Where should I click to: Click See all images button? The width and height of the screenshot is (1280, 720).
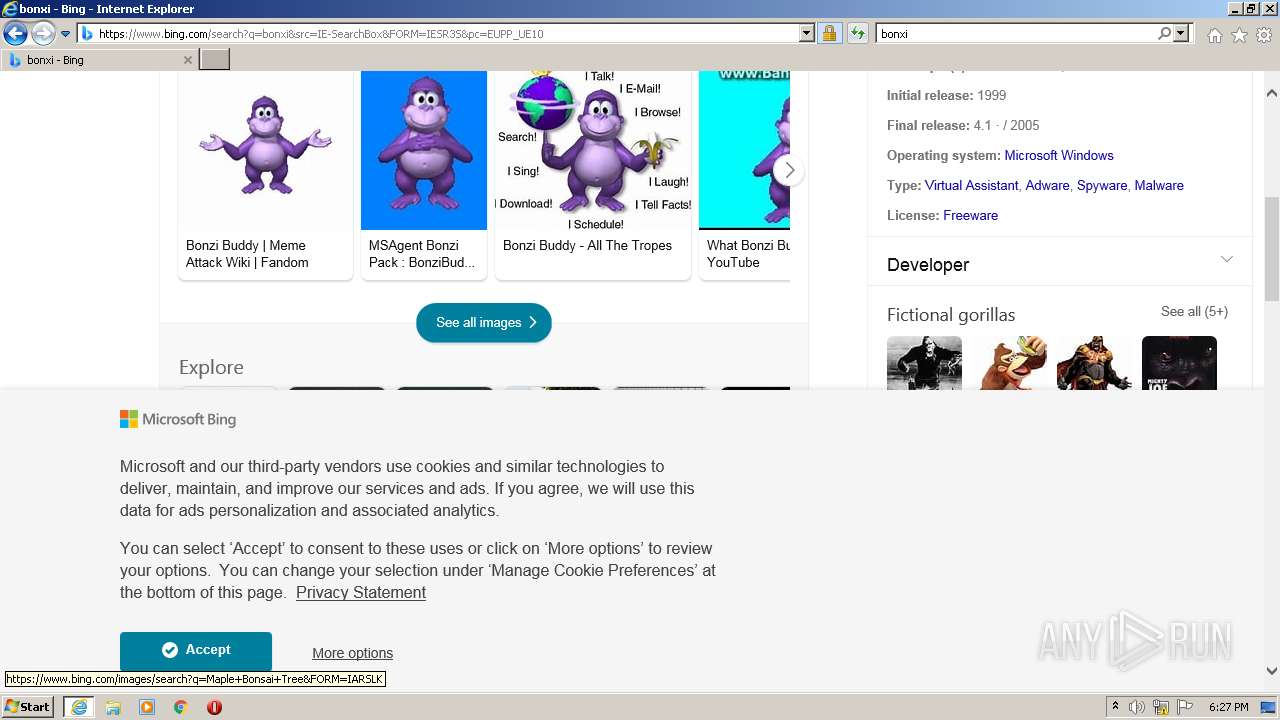click(484, 322)
